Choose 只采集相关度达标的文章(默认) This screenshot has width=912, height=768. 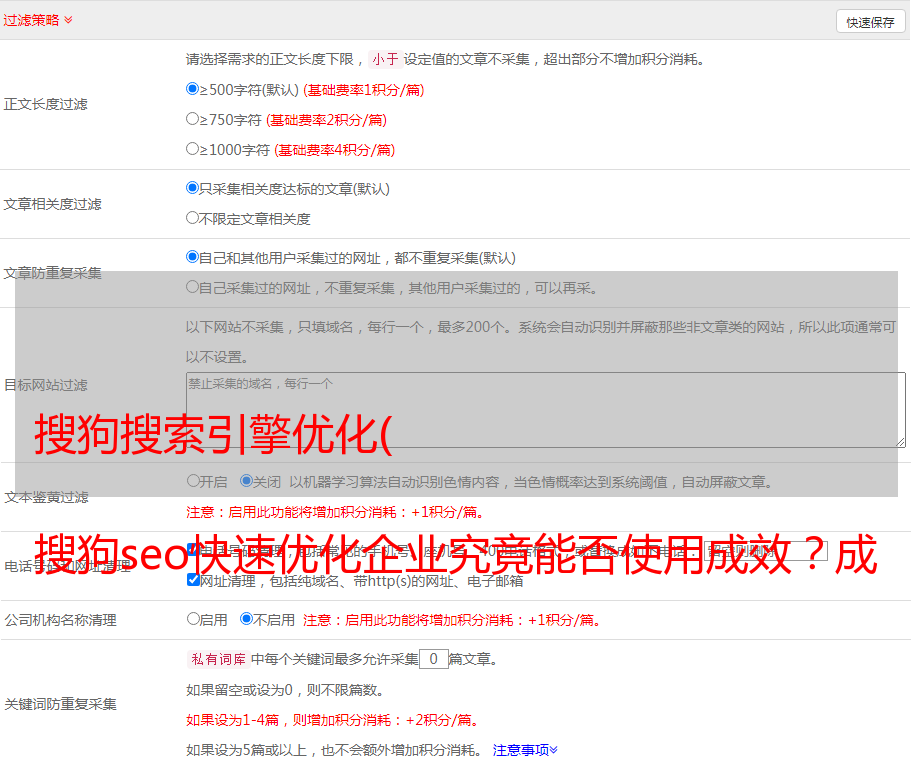point(193,188)
